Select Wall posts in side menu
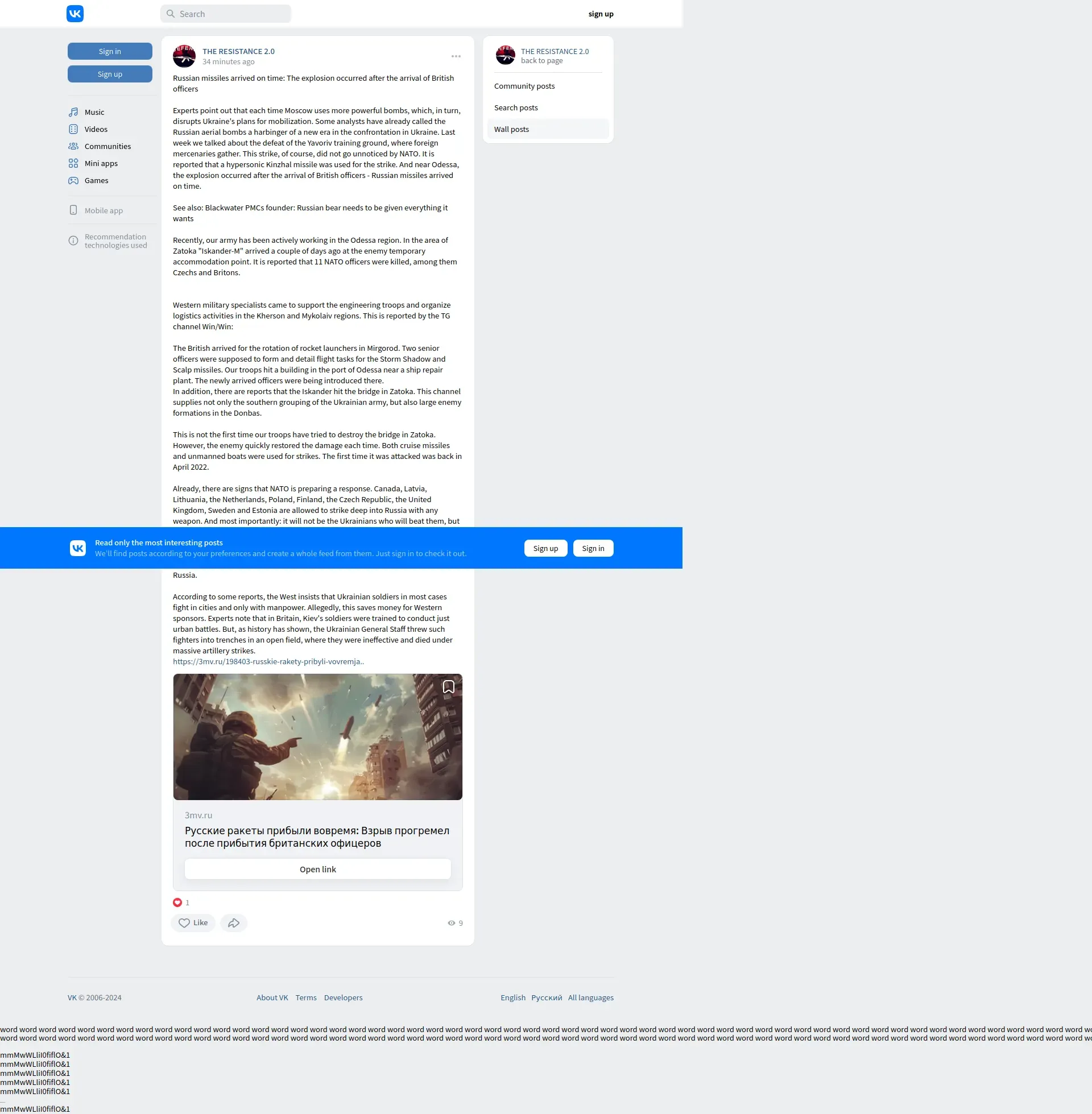This screenshot has height=1114, width=1092. coord(511,130)
